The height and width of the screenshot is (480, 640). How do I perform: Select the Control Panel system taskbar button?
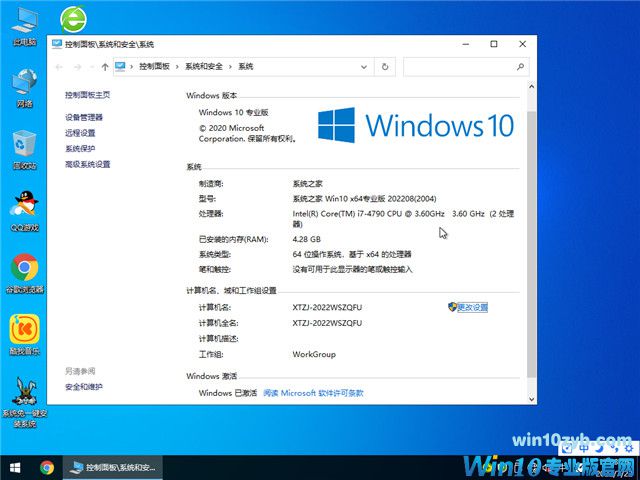[113, 468]
